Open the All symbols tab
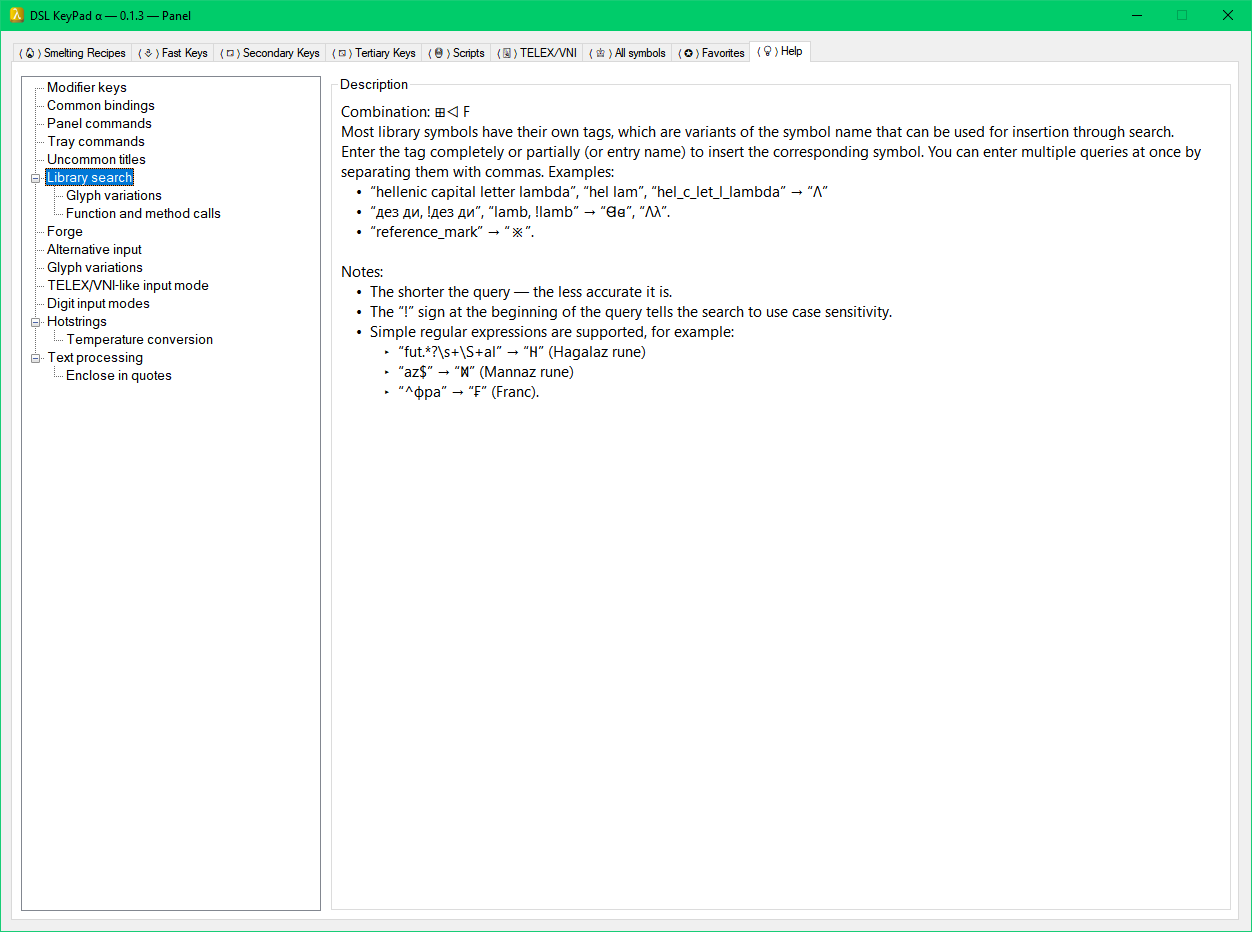Image resolution: width=1252 pixels, height=932 pixels. pyautogui.click(x=628, y=53)
